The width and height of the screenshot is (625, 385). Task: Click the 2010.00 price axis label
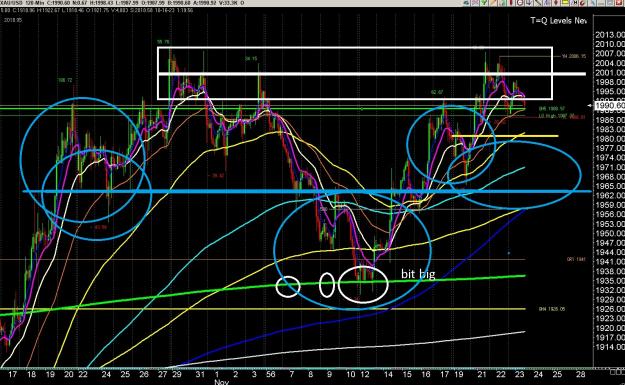(x=610, y=44)
